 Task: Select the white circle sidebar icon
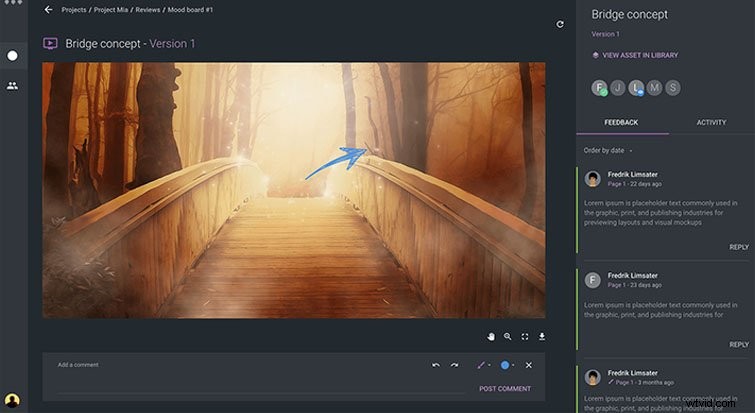click(13, 56)
